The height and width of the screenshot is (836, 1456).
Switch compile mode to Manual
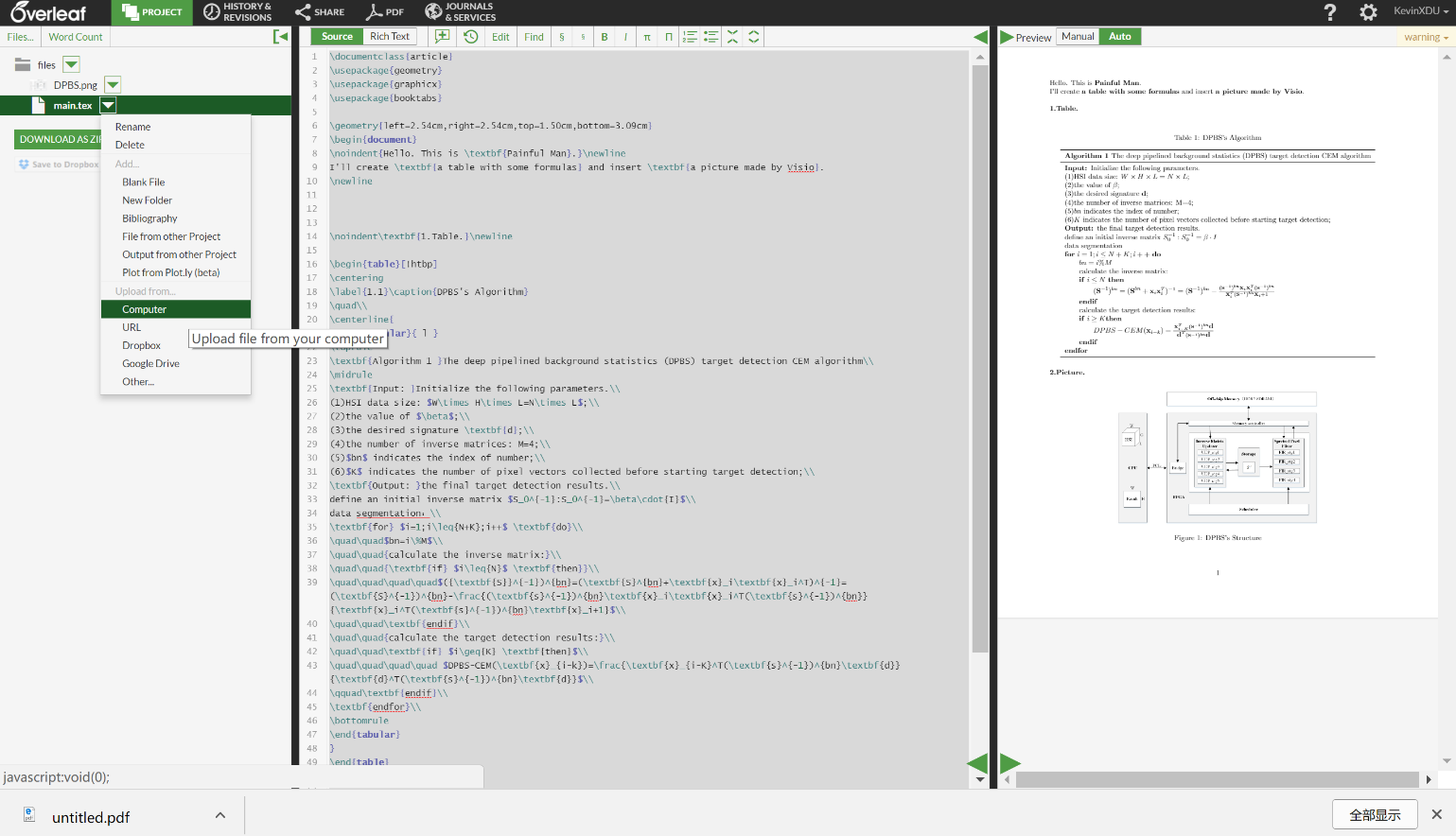pos(1078,37)
